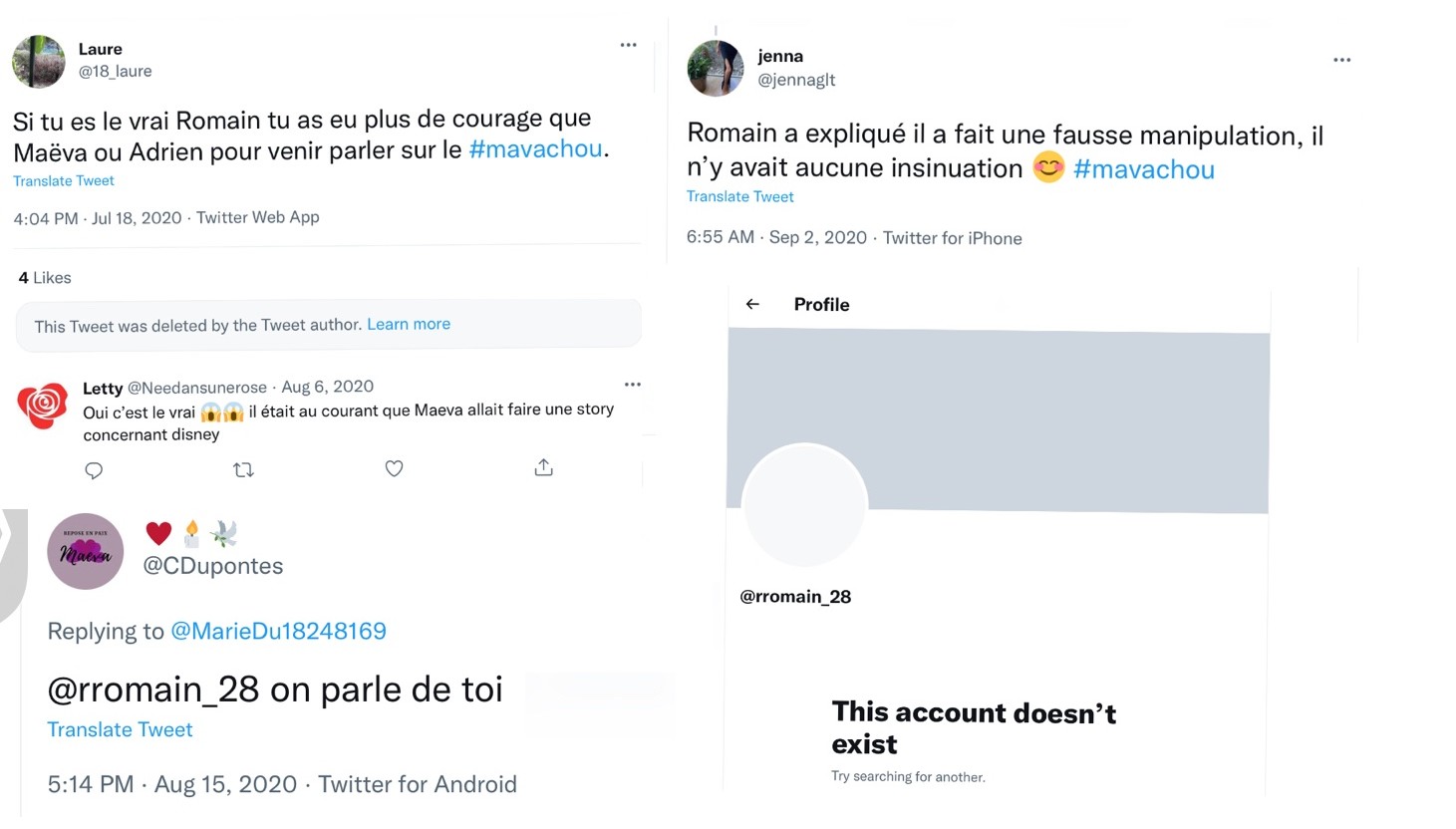Click the back arrow next to Profile
The image size is (1456, 829).
(x=752, y=304)
